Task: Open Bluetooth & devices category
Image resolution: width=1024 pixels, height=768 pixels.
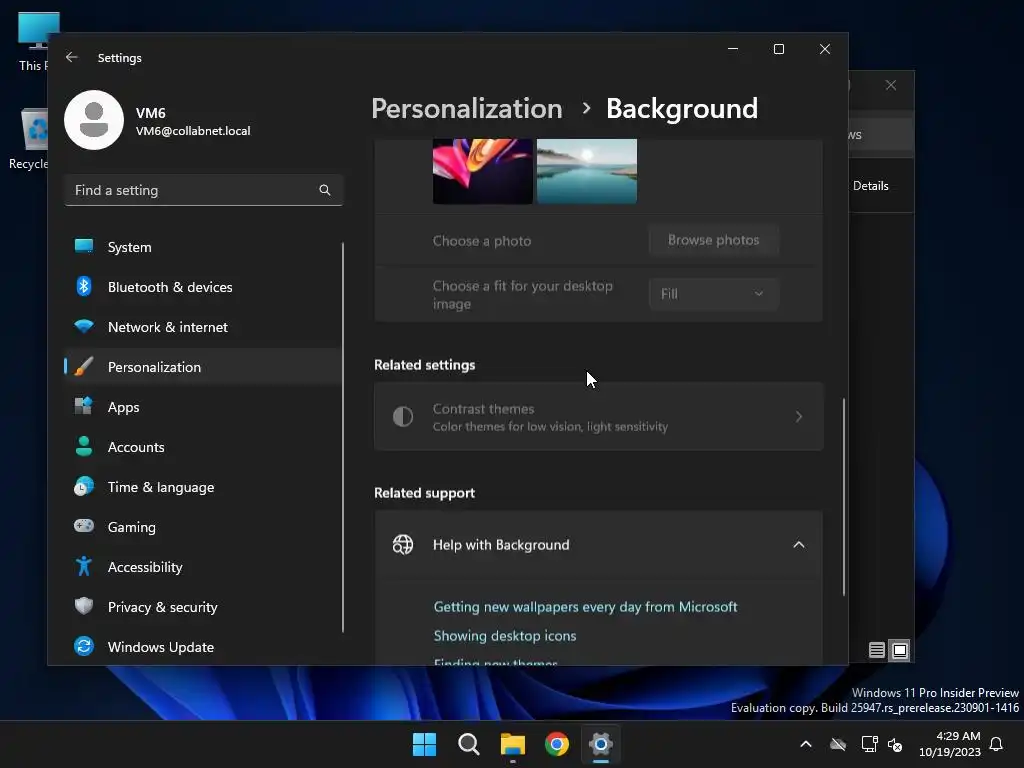Action: (203, 287)
